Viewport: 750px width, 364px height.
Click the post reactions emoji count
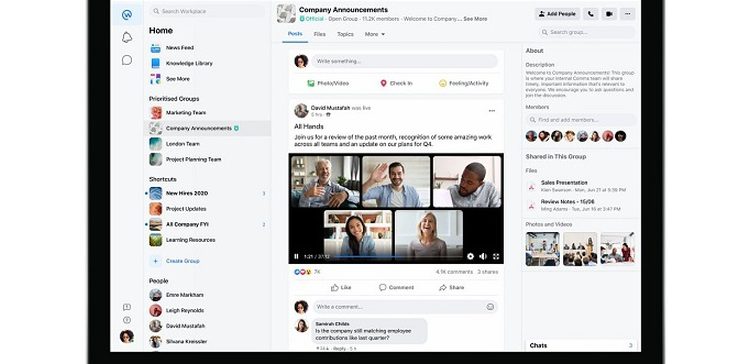pos(307,272)
